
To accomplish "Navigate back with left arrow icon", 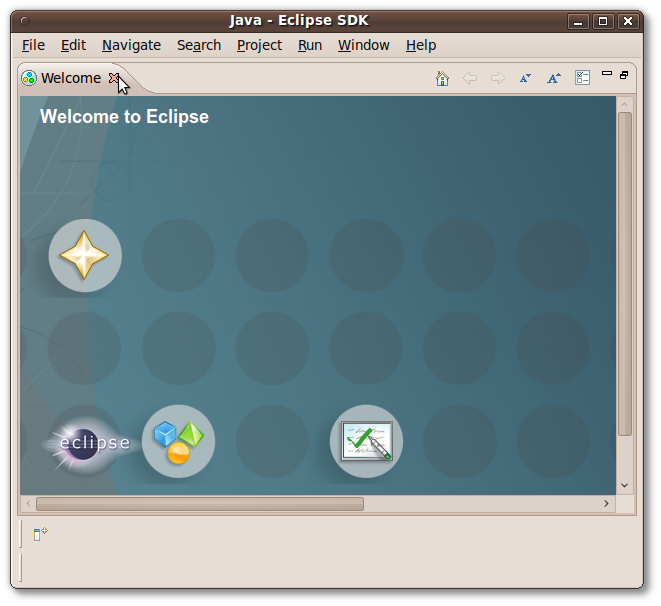I will coord(470,78).
